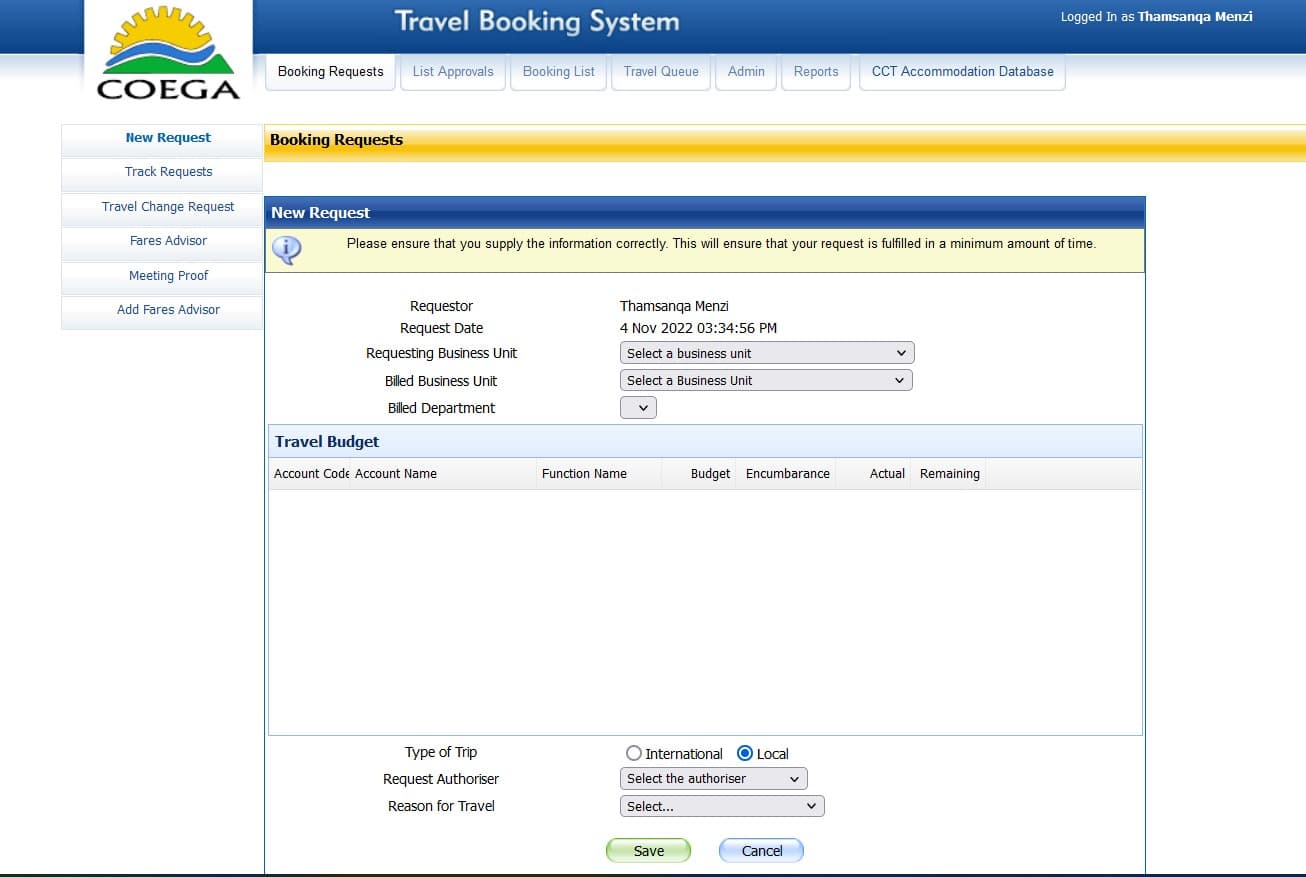Image resolution: width=1306 pixels, height=877 pixels.
Task: Open the Requesting Business Unit dropdown
Action: [x=767, y=353]
